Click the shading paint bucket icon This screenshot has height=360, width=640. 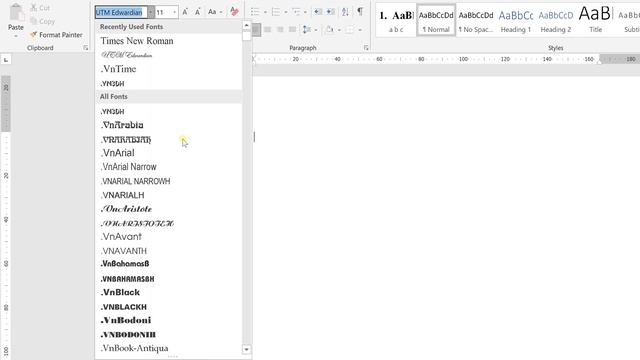click(x=329, y=29)
